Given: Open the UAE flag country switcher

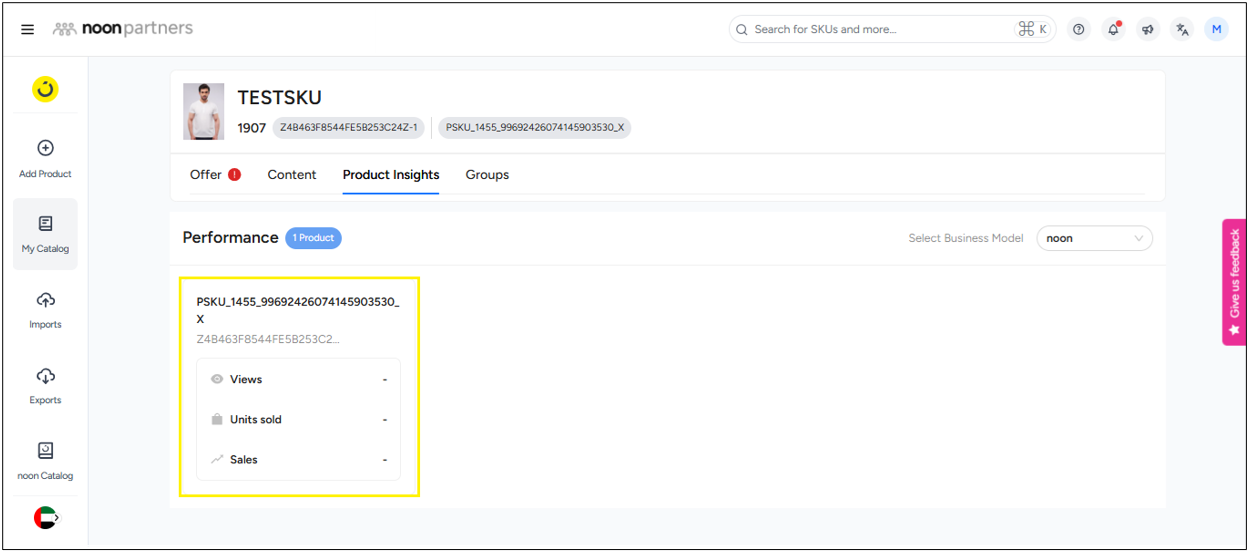Looking at the screenshot, I should pos(45,517).
